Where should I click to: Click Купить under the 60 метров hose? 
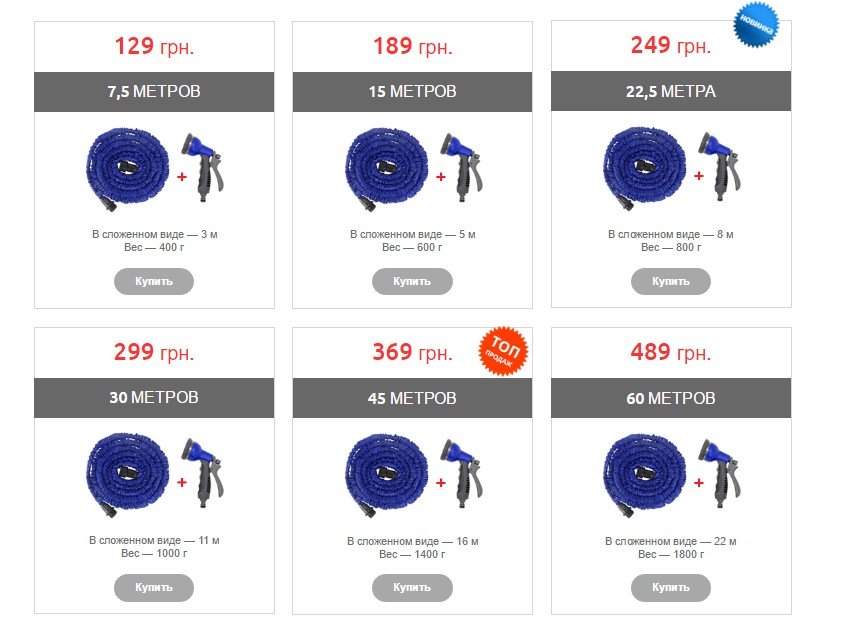click(x=671, y=587)
